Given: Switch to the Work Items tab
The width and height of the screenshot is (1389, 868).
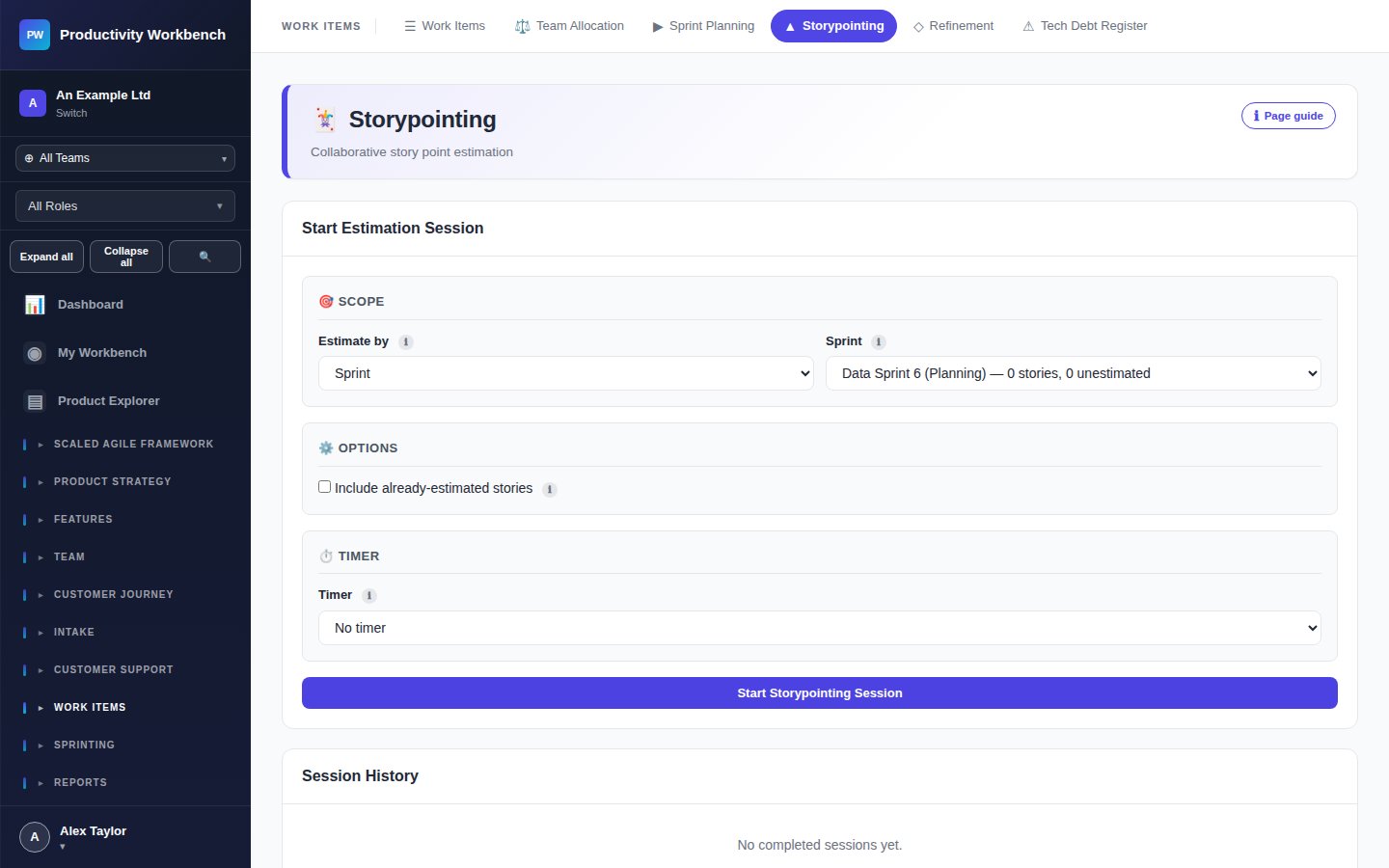Looking at the screenshot, I should click(x=445, y=26).
